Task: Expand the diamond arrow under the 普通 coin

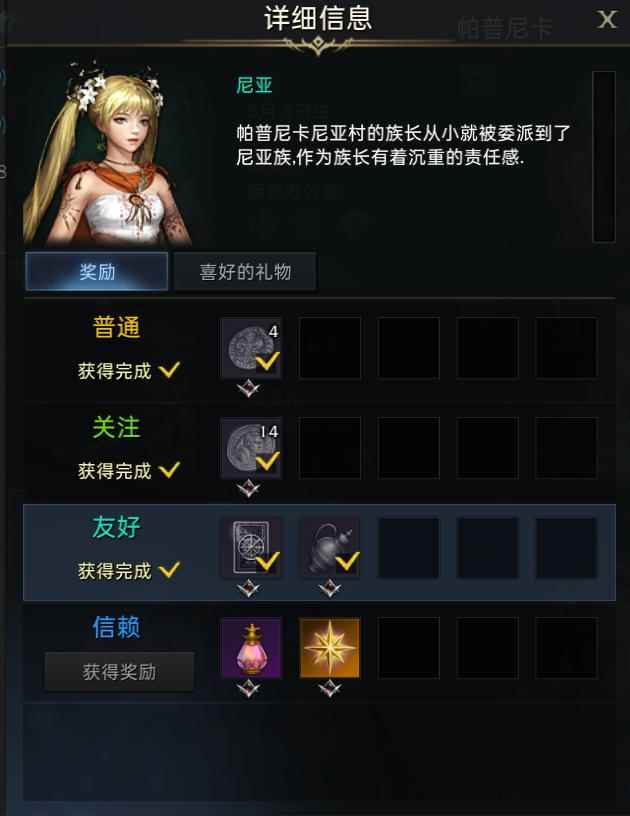Action: click(249, 388)
